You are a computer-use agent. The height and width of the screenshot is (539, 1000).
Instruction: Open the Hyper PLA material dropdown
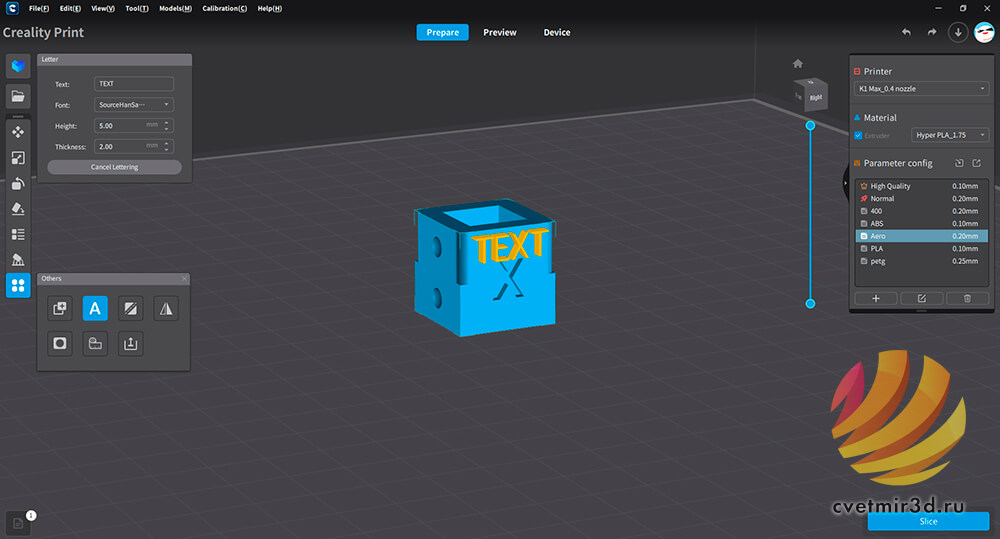pyautogui.click(x=950, y=135)
